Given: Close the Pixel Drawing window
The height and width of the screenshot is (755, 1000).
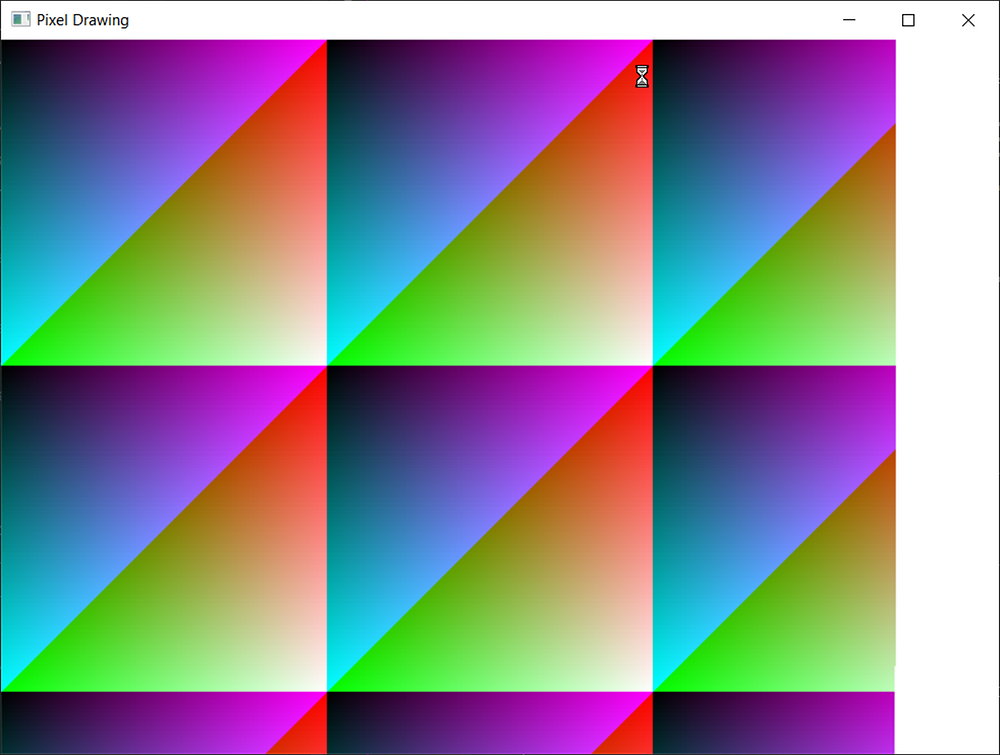Looking at the screenshot, I should pyautogui.click(x=968, y=20).
